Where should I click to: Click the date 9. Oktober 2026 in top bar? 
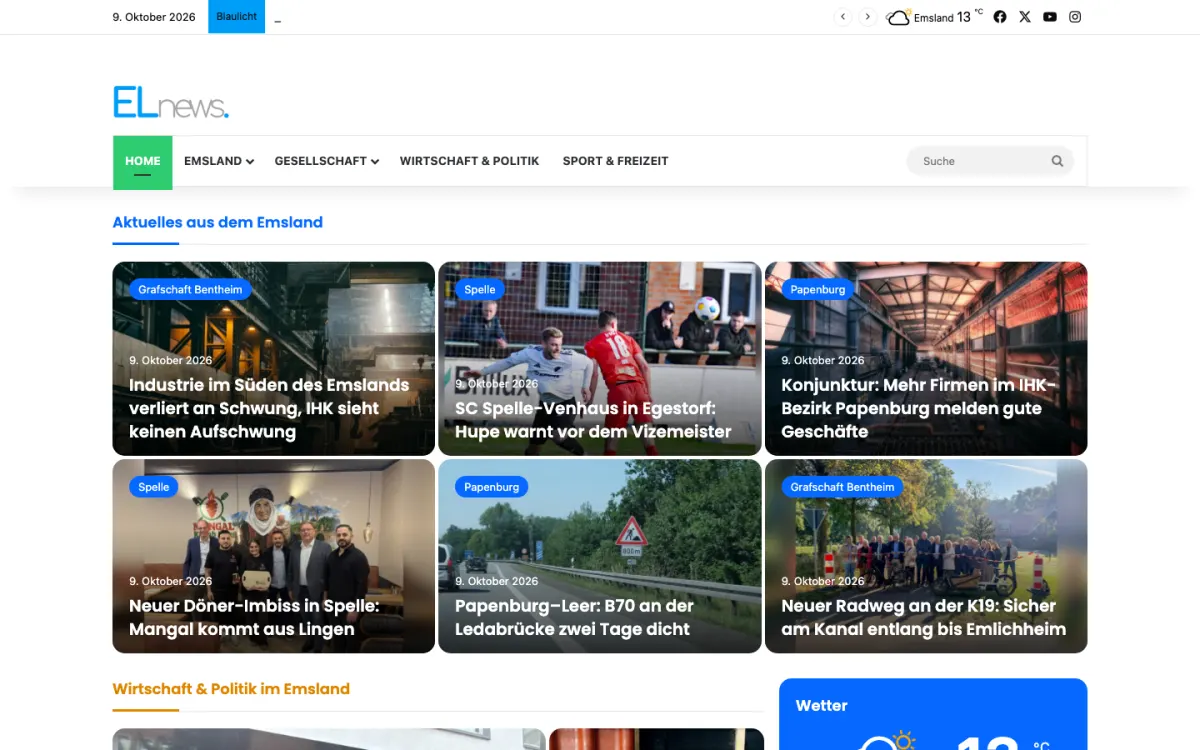tap(154, 17)
